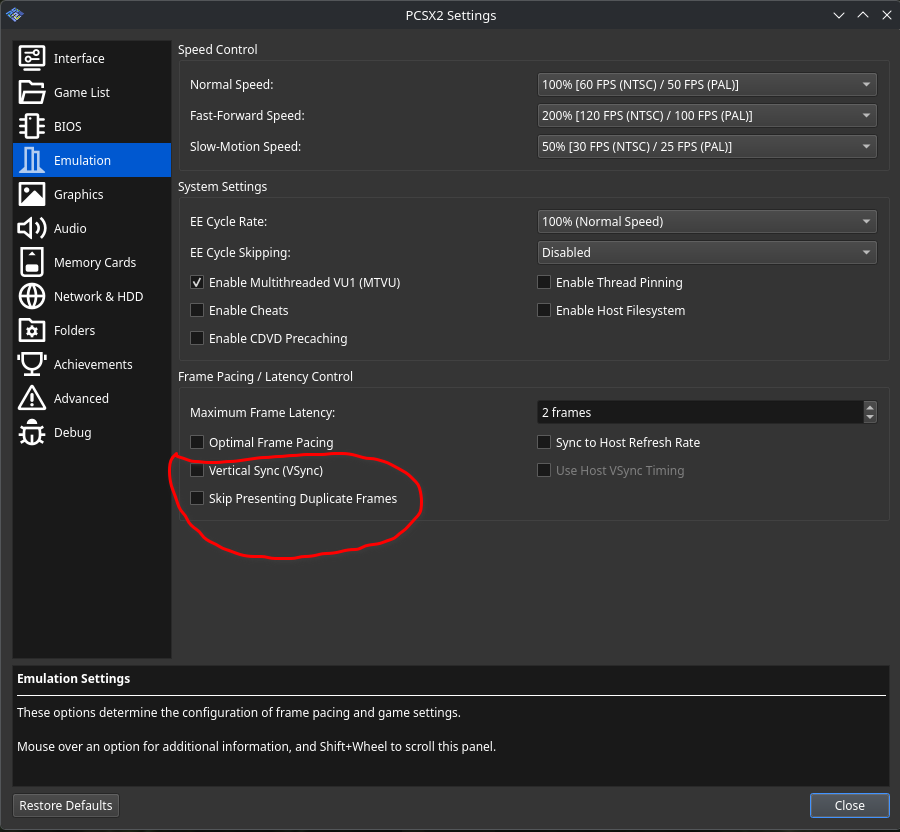Click the Graphics picture icon
The height and width of the screenshot is (832, 900).
pos(32,194)
